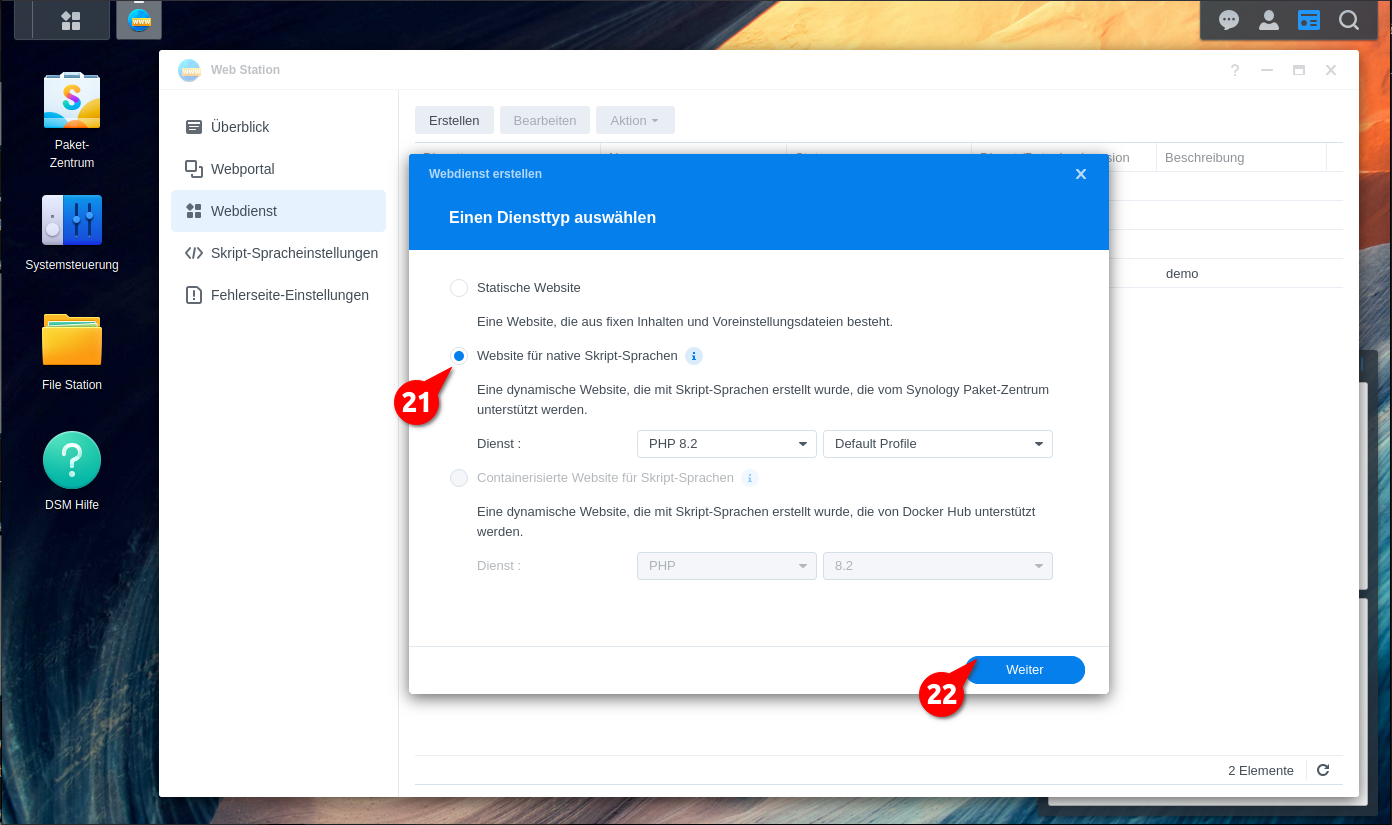Launch File Station from desktop
The image size is (1392, 825).
pos(71,341)
